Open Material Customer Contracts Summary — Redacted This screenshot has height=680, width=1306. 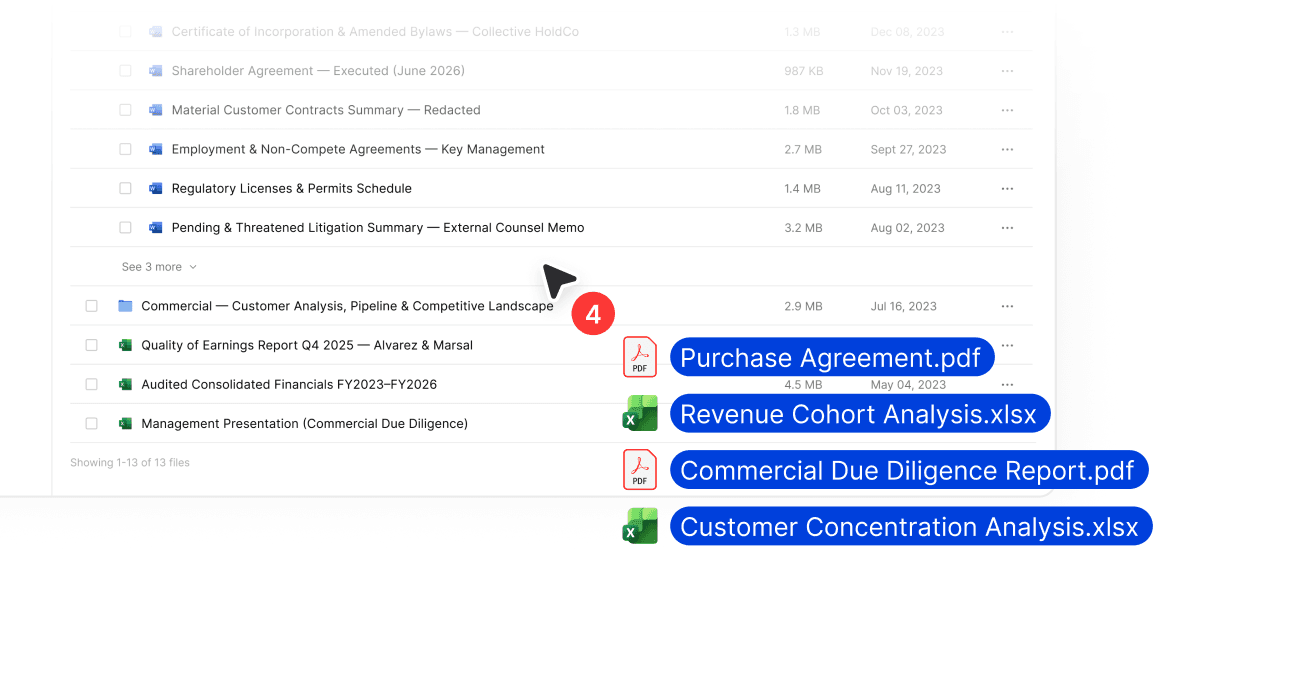pos(326,110)
